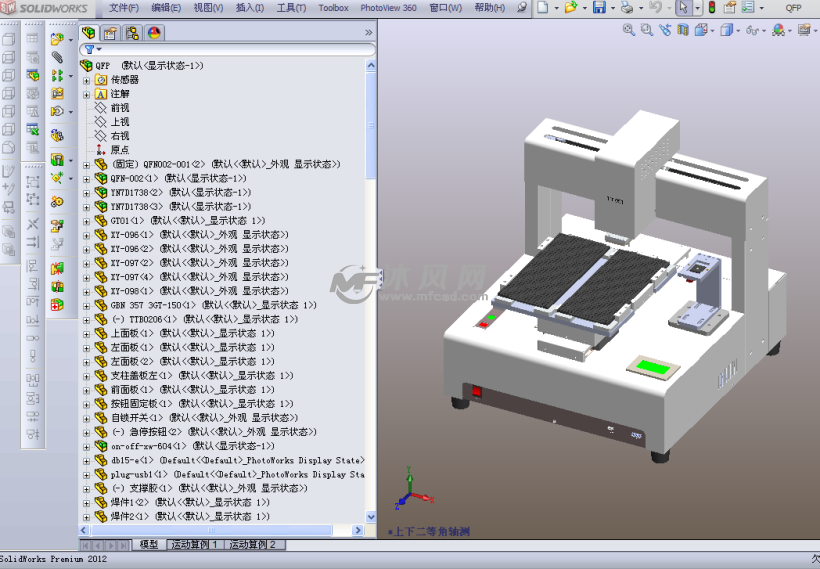Click the Print icon
Screen dimensions: 820x569
pos(627,7)
